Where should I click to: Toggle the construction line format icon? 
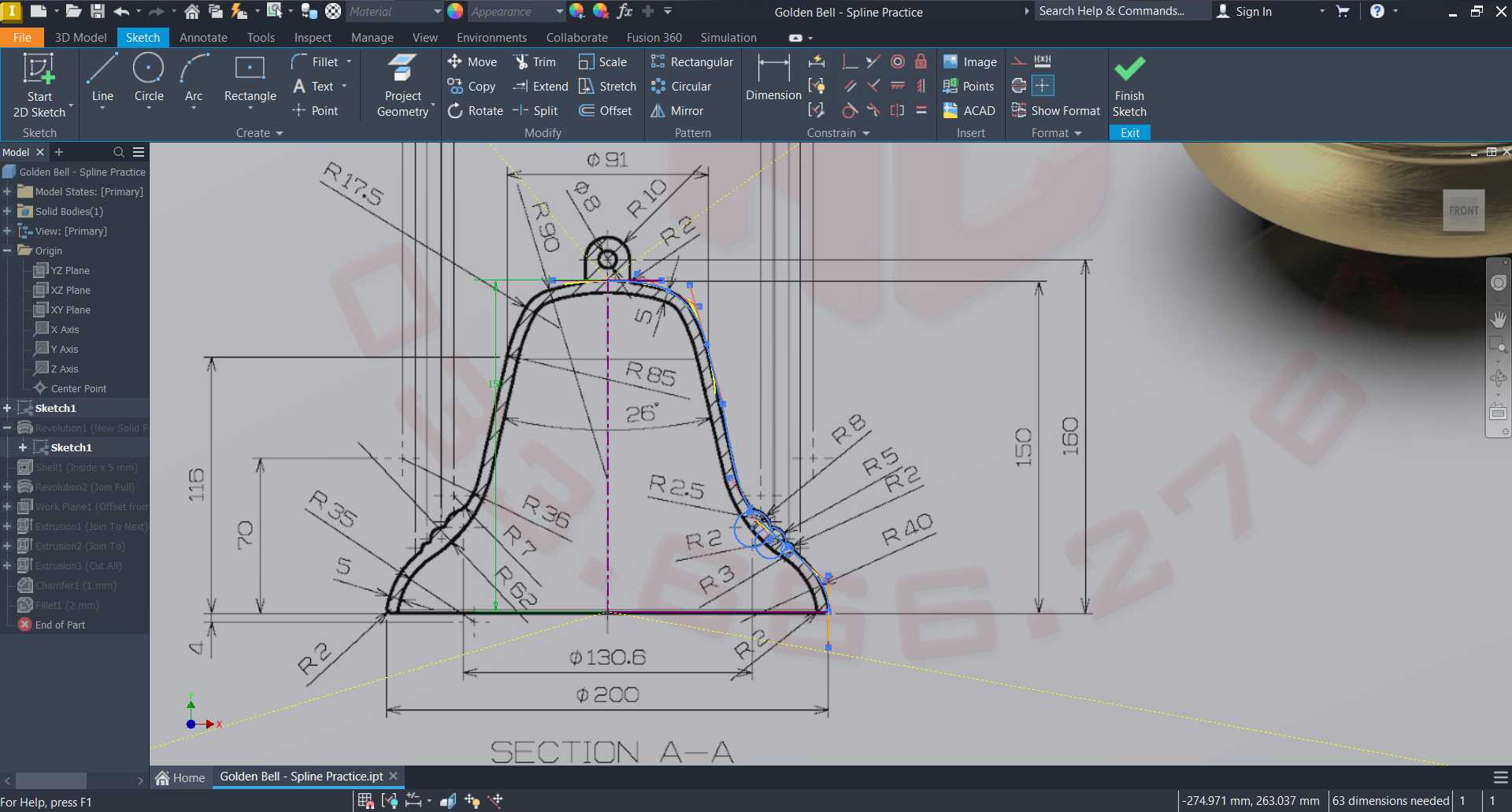[1019, 61]
